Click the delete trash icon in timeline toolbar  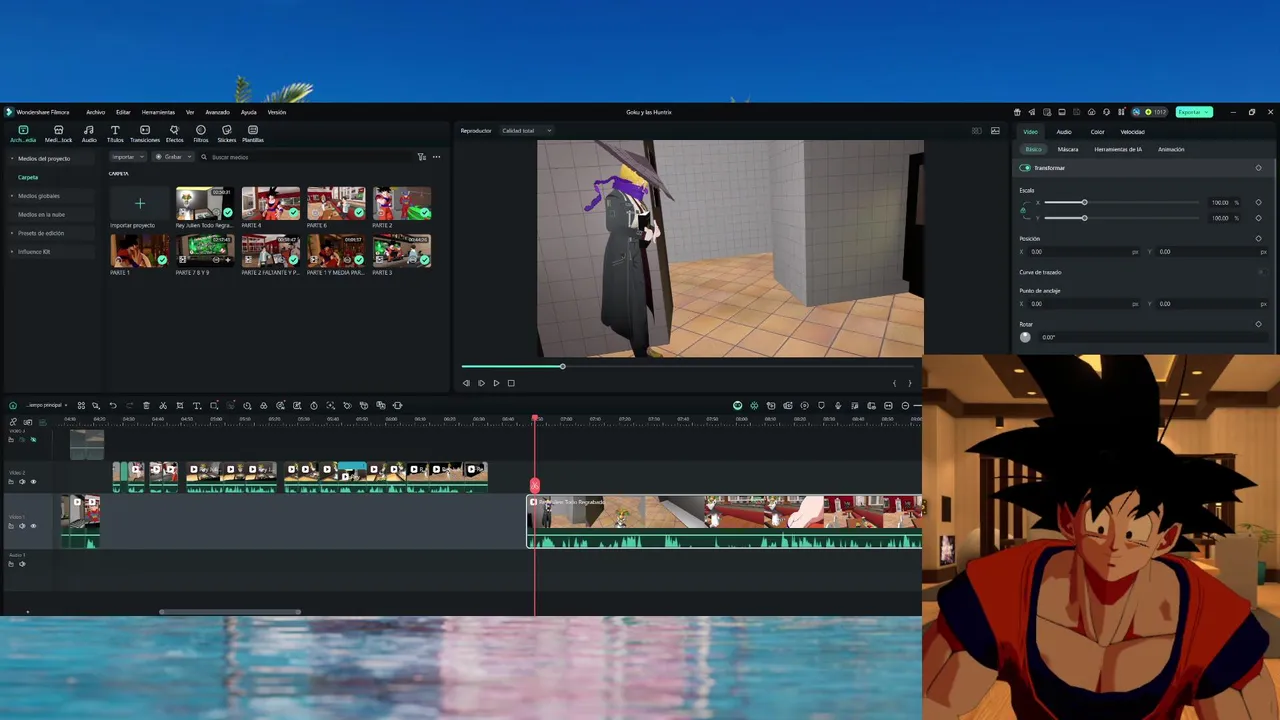pyautogui.click(x=146, y=405)
